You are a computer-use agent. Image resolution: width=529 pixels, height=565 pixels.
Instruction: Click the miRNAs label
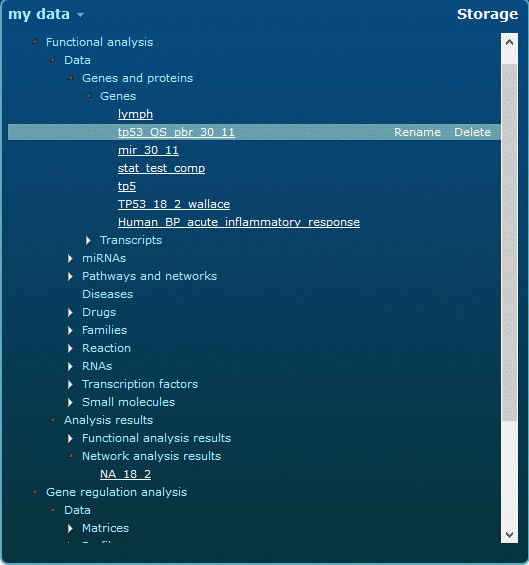tap(104, 258)
